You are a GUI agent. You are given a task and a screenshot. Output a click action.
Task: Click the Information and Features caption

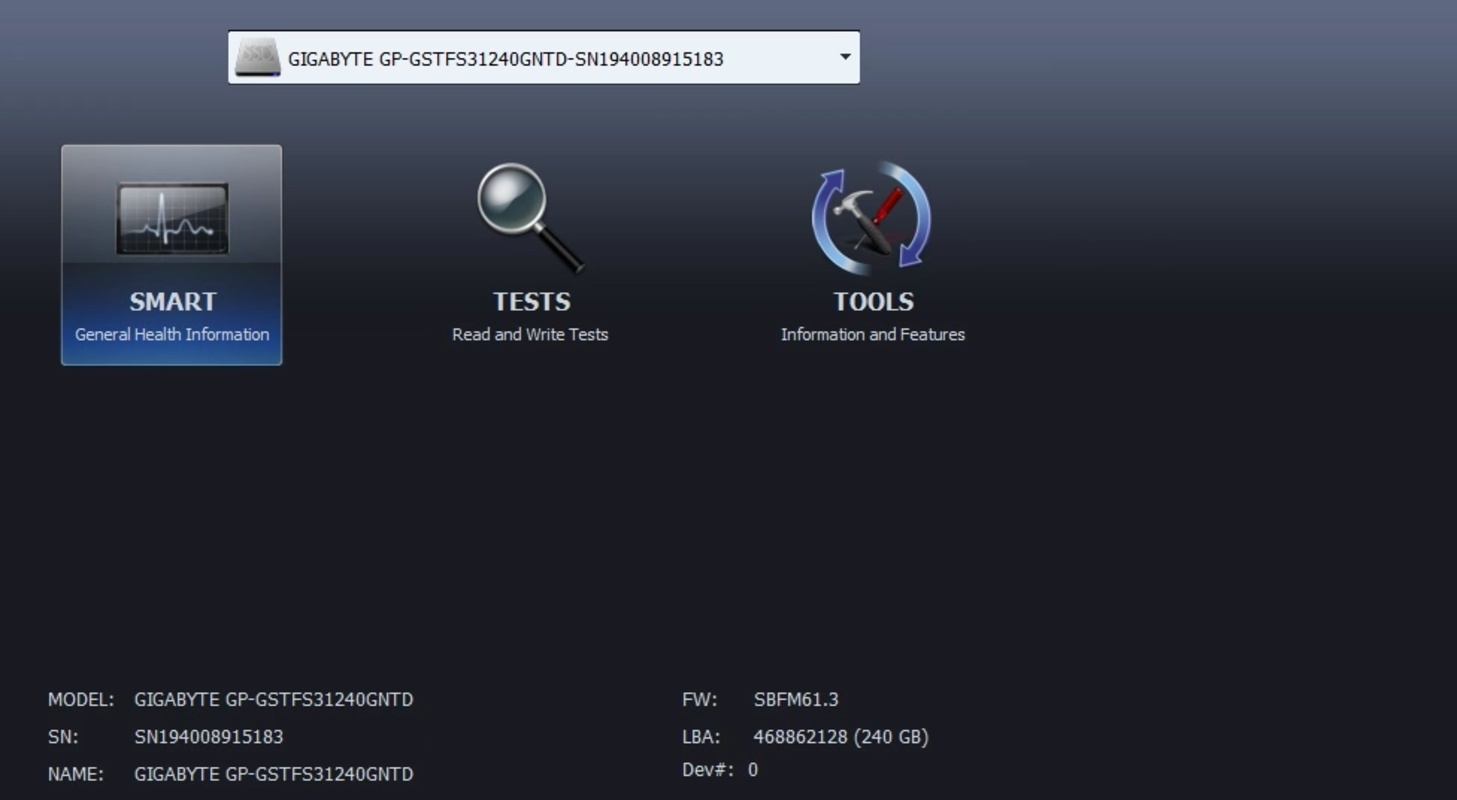[x=873, y=335]
